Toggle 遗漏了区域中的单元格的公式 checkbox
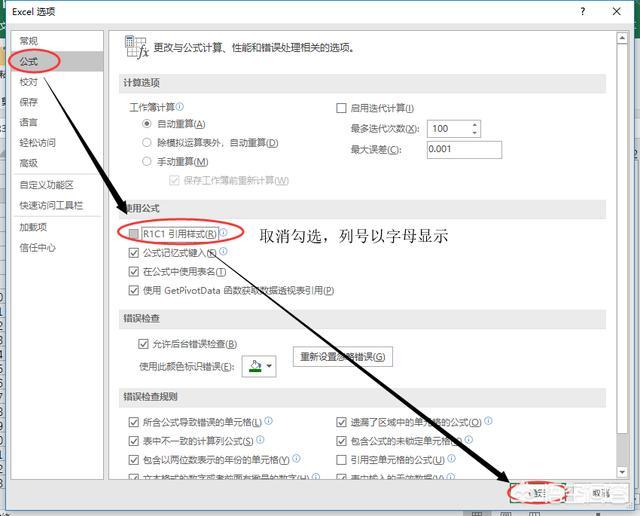Viewport: 640px width, 516px height. click(x=341, y=422)
